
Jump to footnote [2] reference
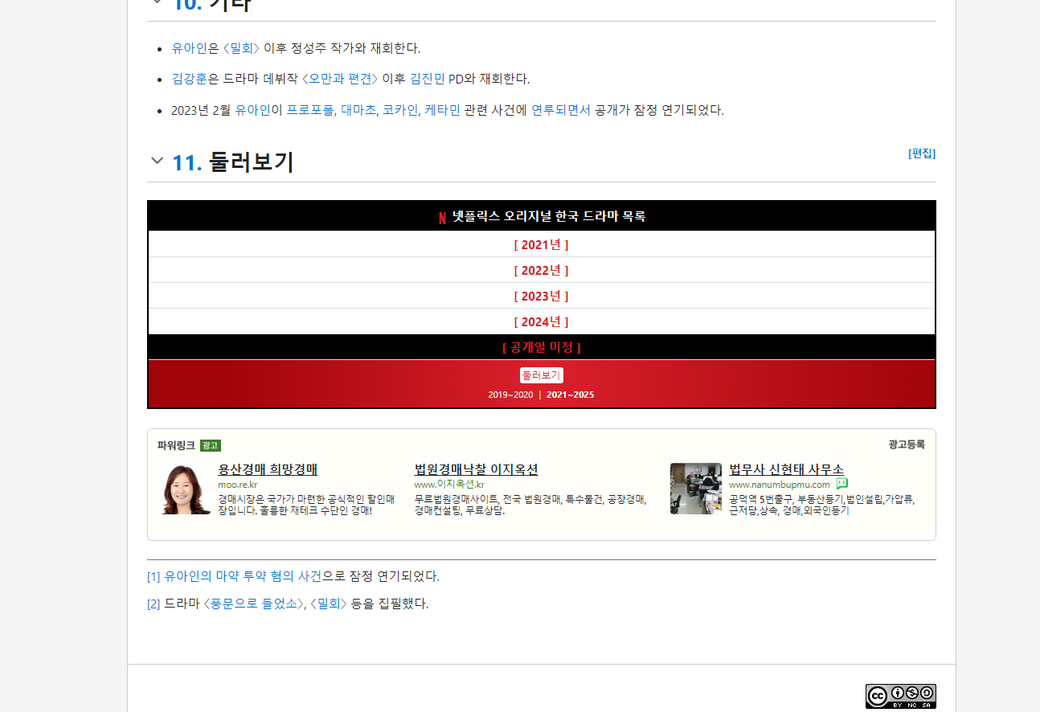pyautogui.click(x=153, y=604)
